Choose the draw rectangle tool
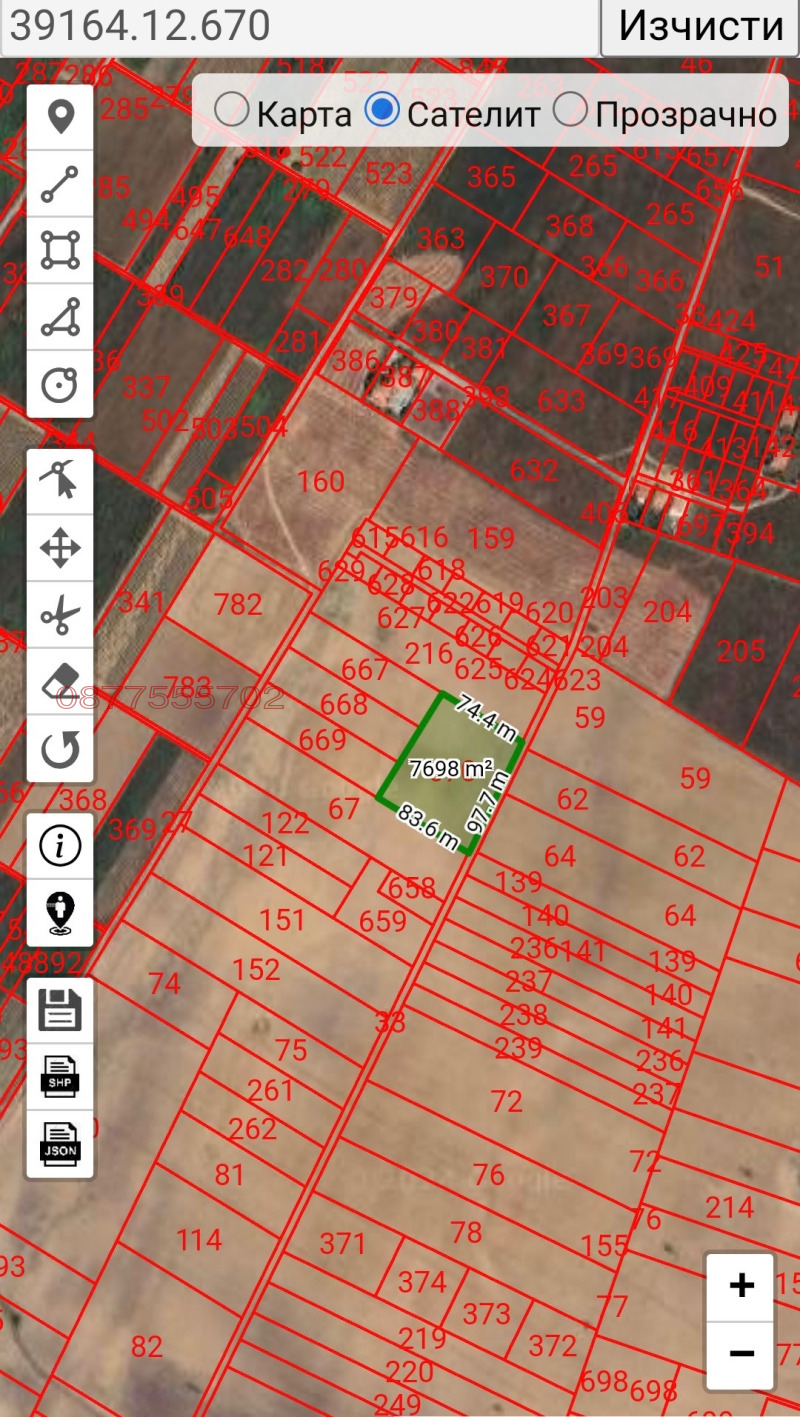This screenshot has width=800, height=1417. (x=60, y=250)
